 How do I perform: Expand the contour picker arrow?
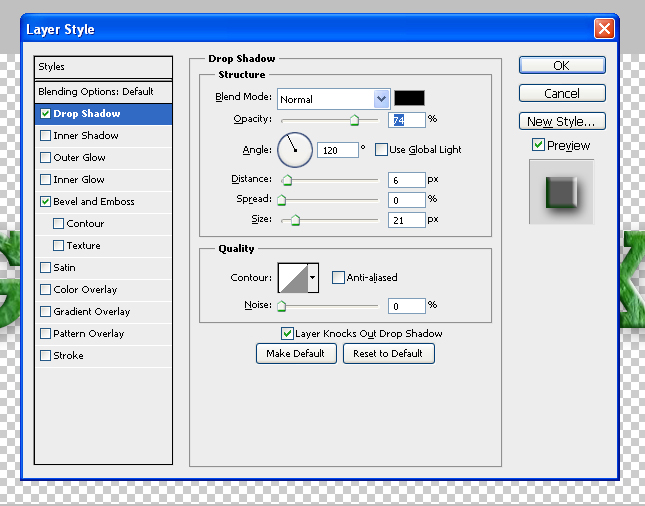pyautogui.click(x=313, y=278)
